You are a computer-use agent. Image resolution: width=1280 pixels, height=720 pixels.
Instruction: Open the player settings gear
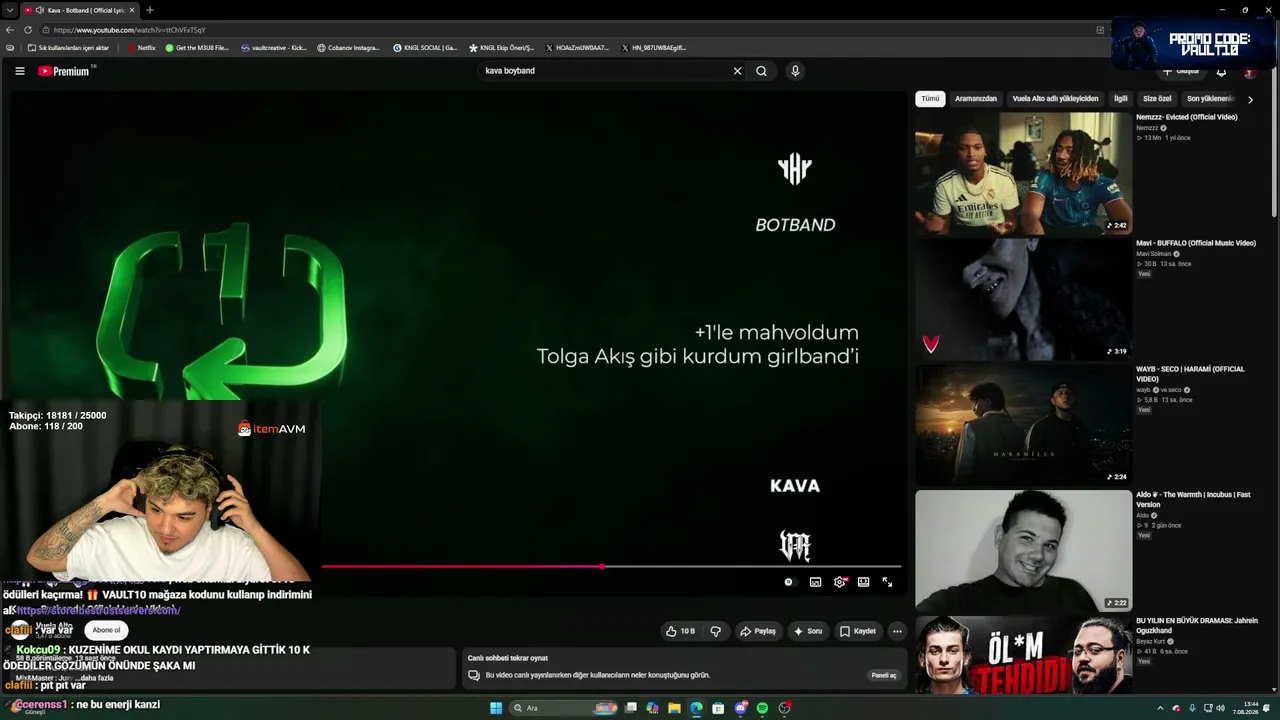point(840,582)
